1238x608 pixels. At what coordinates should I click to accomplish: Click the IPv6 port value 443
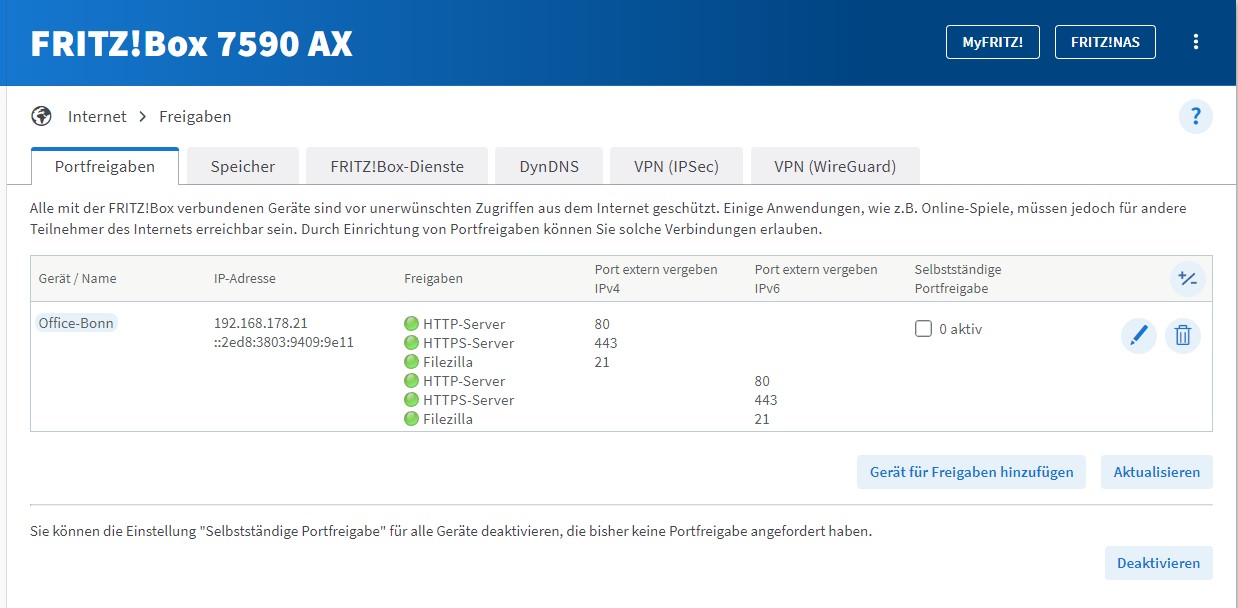(766, 400)
